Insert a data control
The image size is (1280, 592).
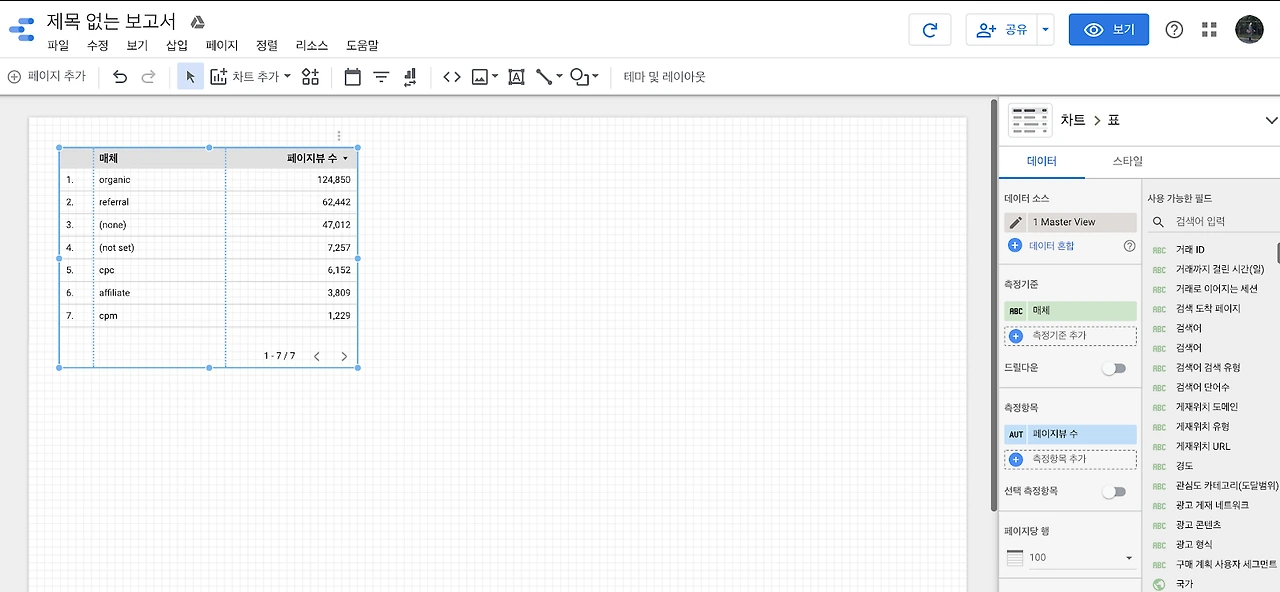coord(410,76)
